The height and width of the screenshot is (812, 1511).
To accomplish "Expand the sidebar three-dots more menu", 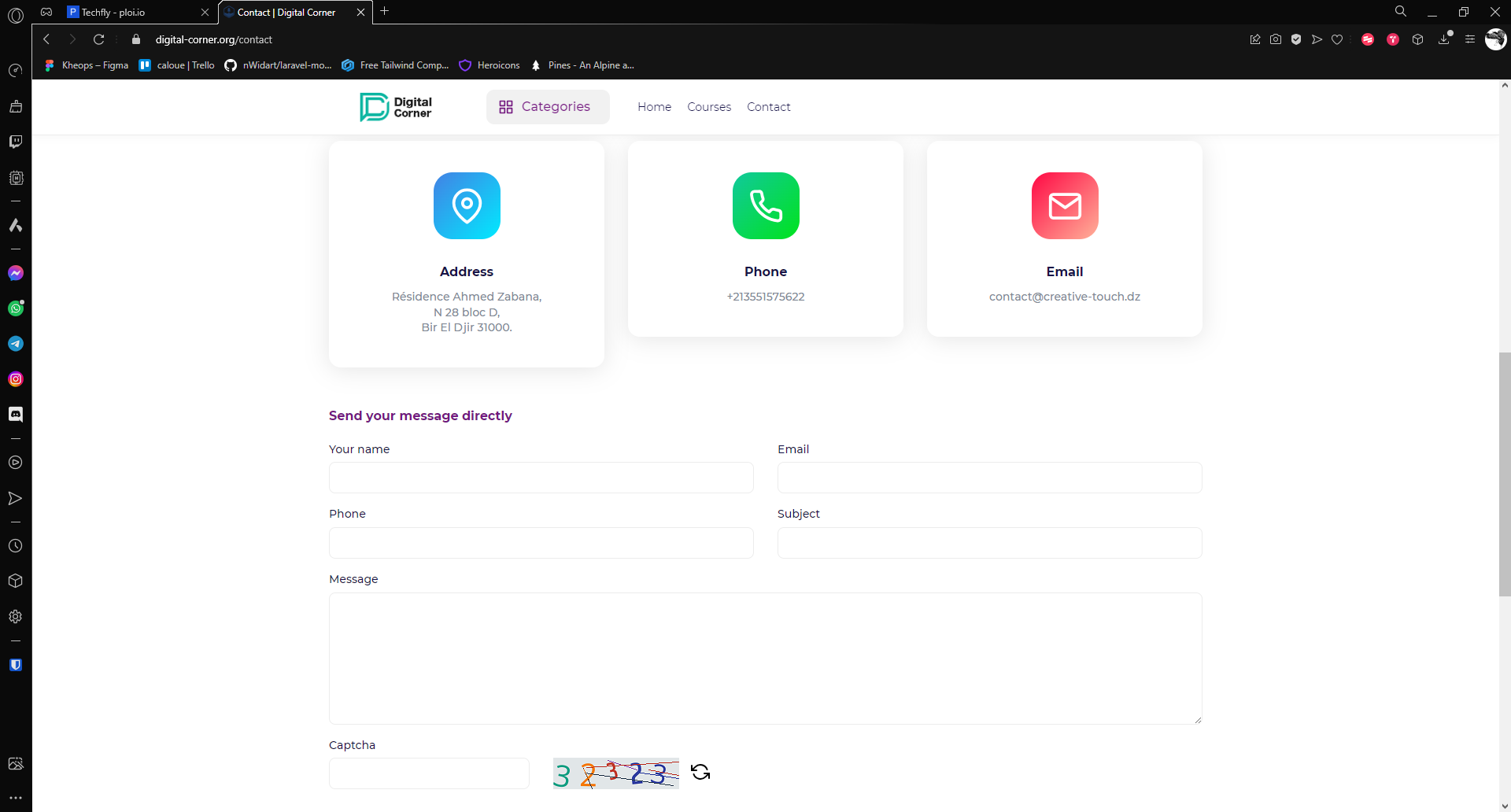I will (x=16, y=797).
